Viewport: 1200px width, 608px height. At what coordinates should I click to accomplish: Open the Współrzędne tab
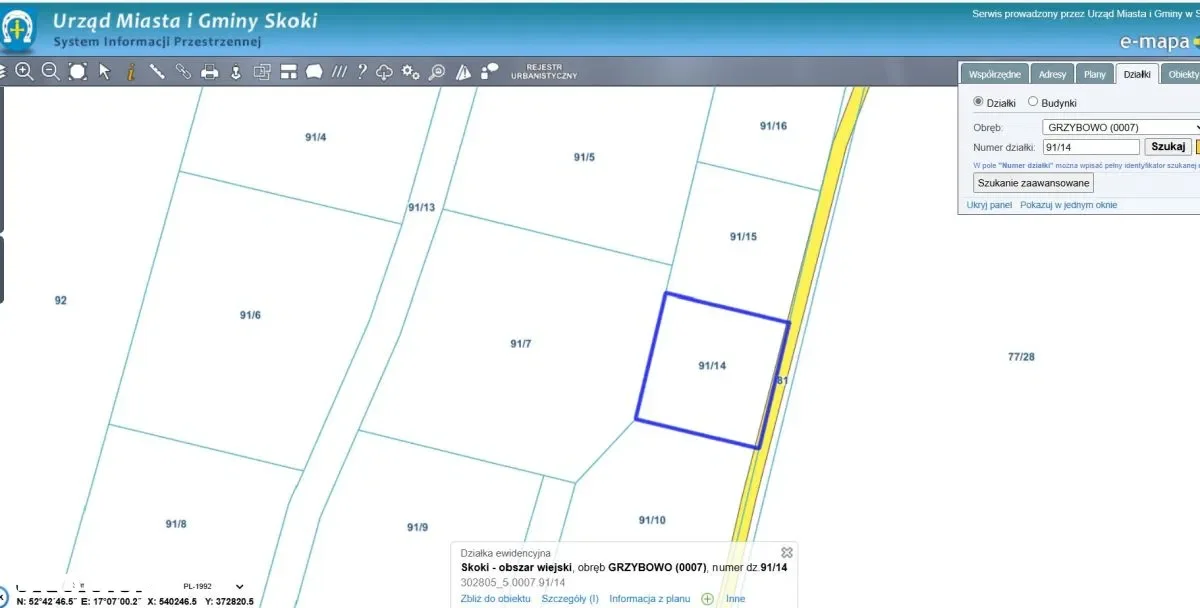point(994,74)
